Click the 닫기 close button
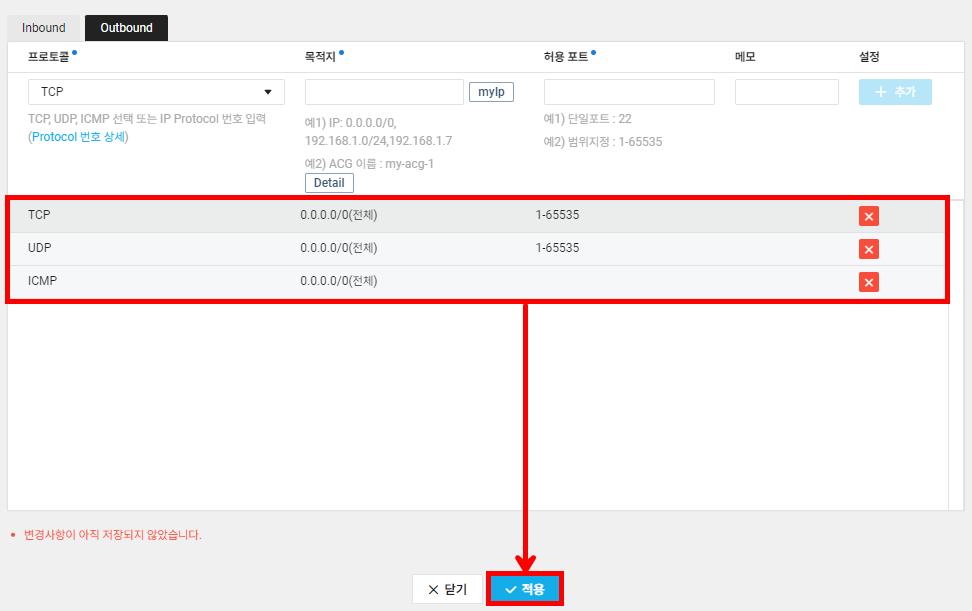The height and width of the screenshot is (611, 972). pyautogui.click(x=448, y=589)
